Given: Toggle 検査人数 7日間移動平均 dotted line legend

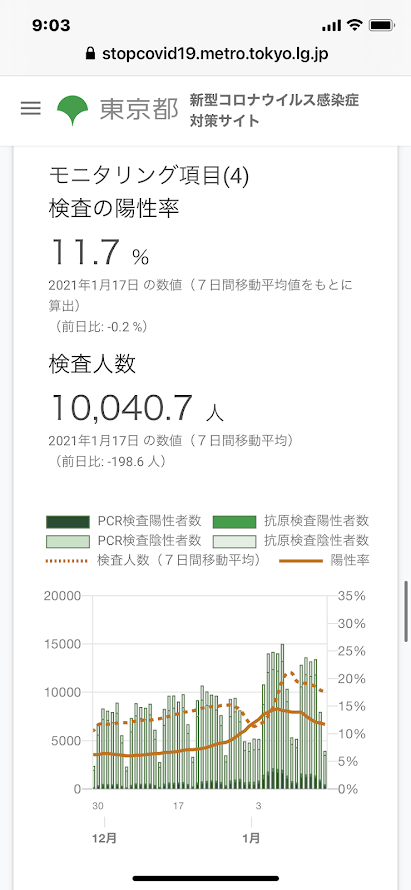Looking at the screenshot, I should tap(153, 560).
